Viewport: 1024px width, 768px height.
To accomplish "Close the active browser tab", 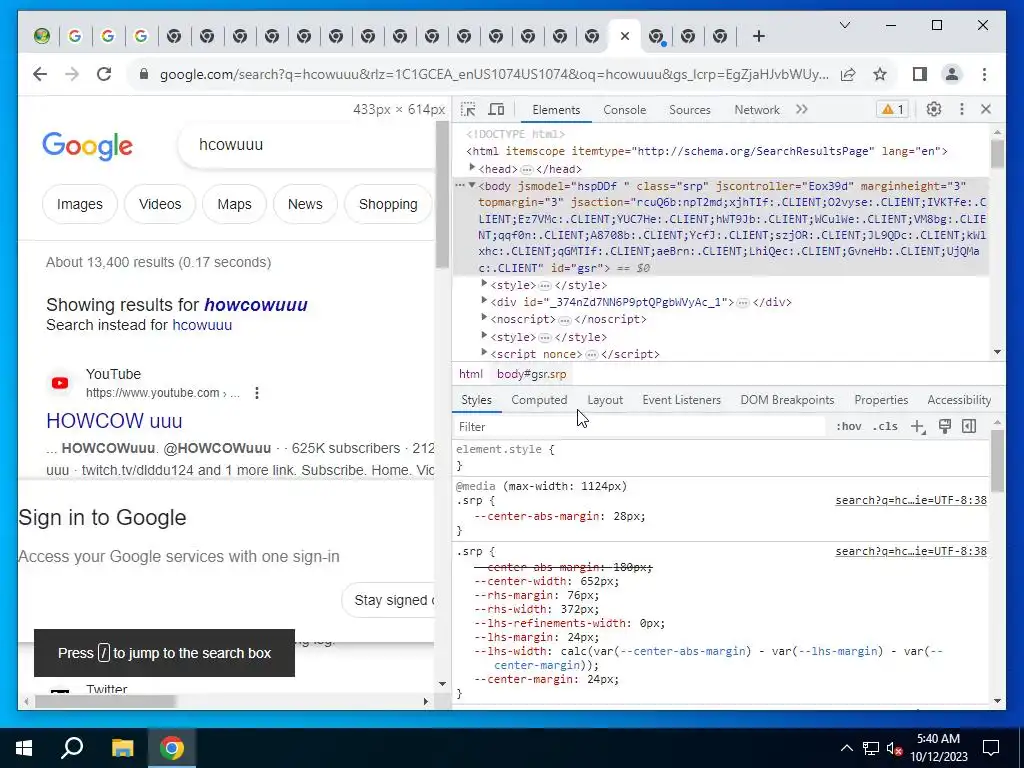I will coord(624,37).
